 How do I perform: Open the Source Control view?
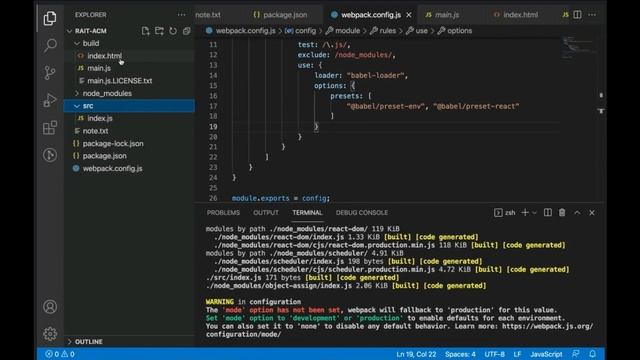[x=50, y=73]
